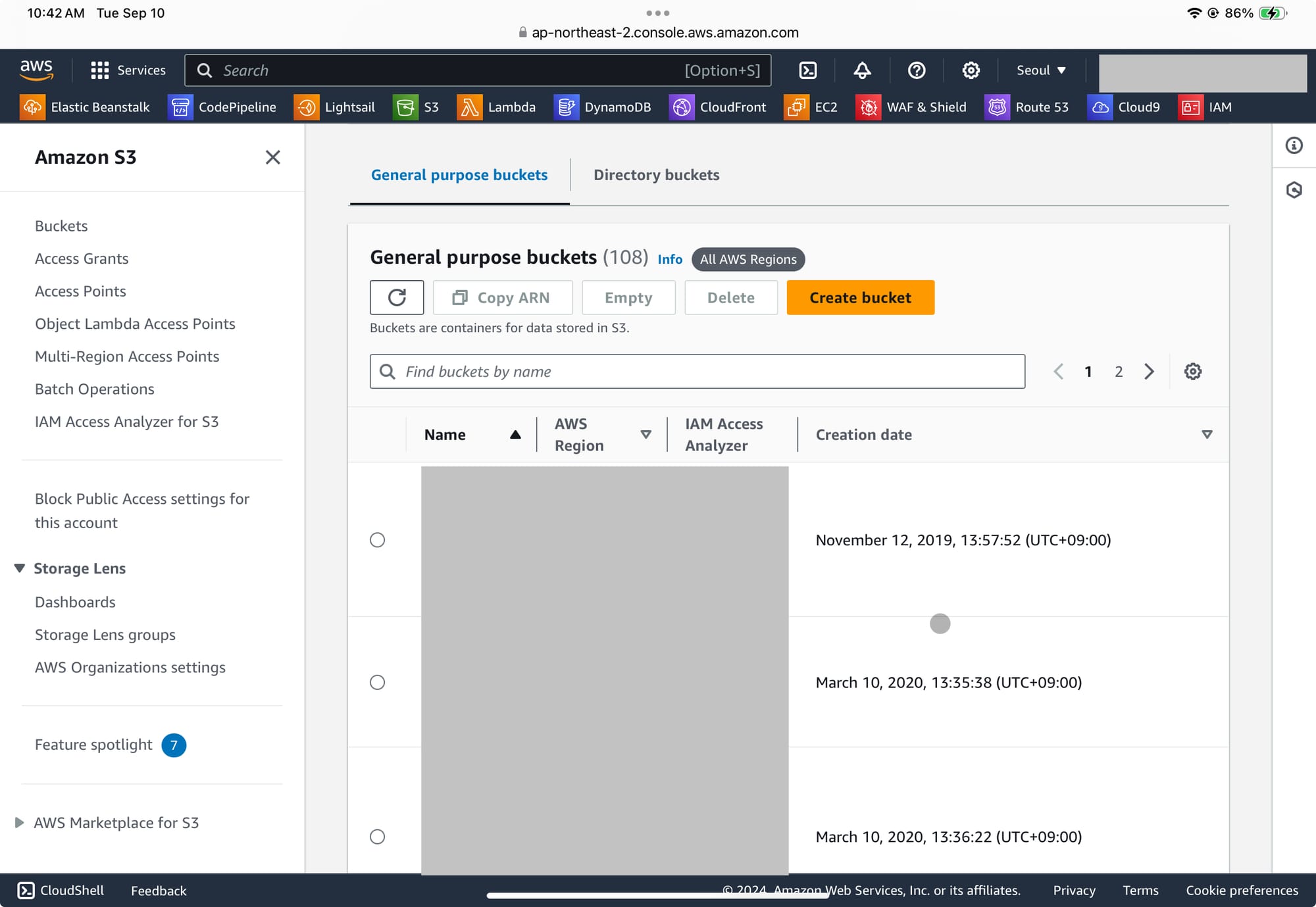Open Access Points in sidebar
The height and width of the screenshot is (907, 1316).
(80, 291)
